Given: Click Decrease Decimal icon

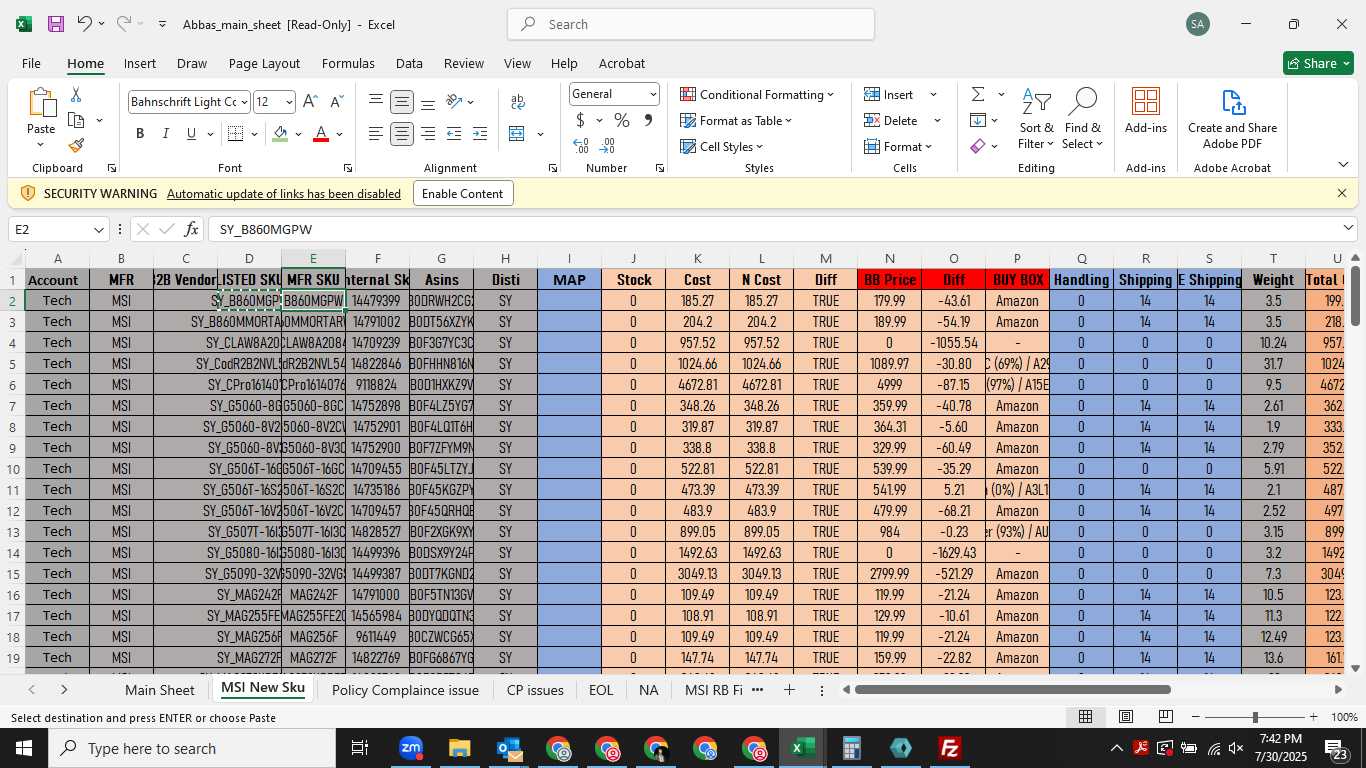Looking at the screenshot, I should click(608, 146).
